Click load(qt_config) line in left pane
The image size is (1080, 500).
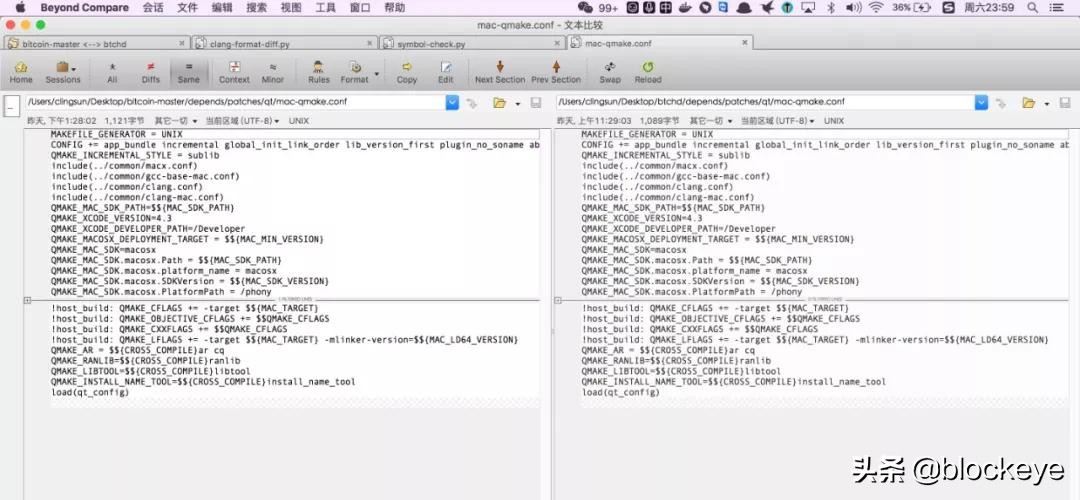[90, 393]
